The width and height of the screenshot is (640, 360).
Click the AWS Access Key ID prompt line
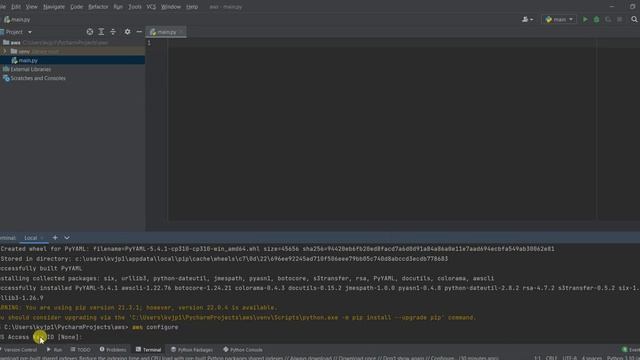41,337
